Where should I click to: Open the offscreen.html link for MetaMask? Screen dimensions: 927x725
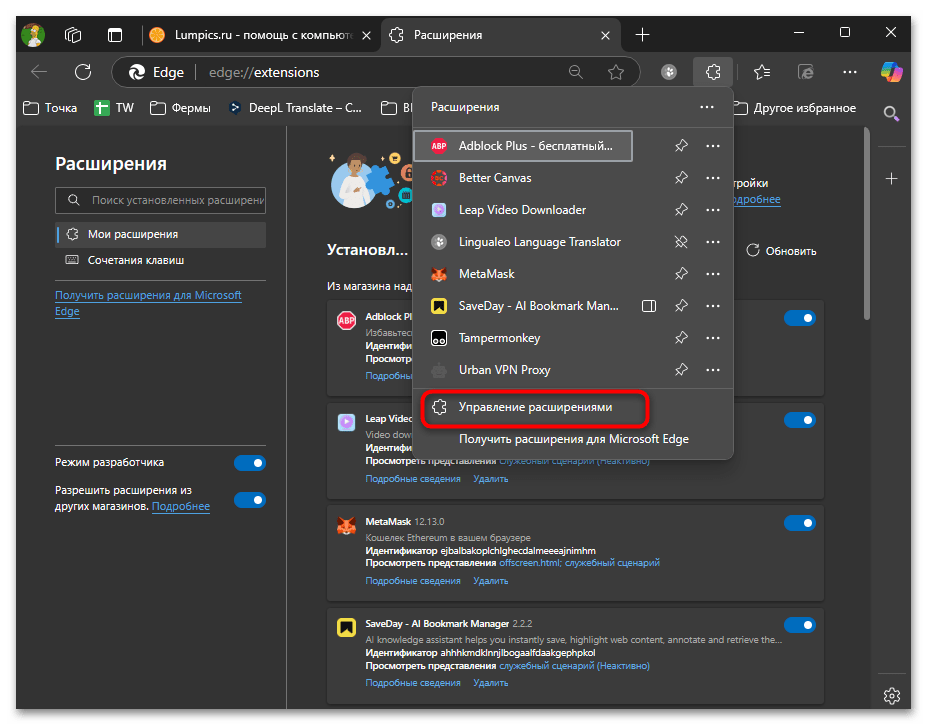click(530, 563)
